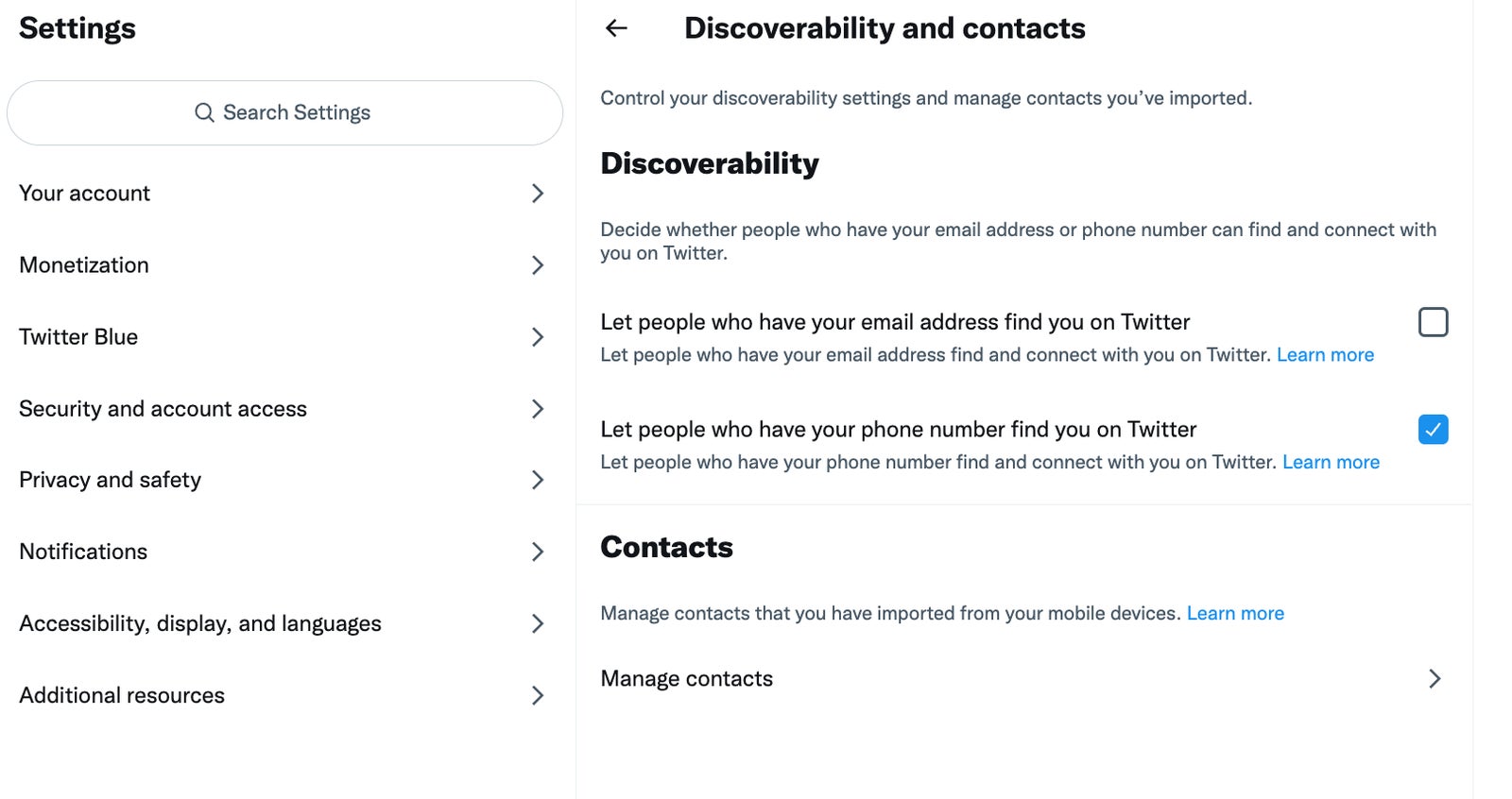The image size is (1512, 799).
Task: Select Monetization from the settings menu
Action: coord(83,265)
